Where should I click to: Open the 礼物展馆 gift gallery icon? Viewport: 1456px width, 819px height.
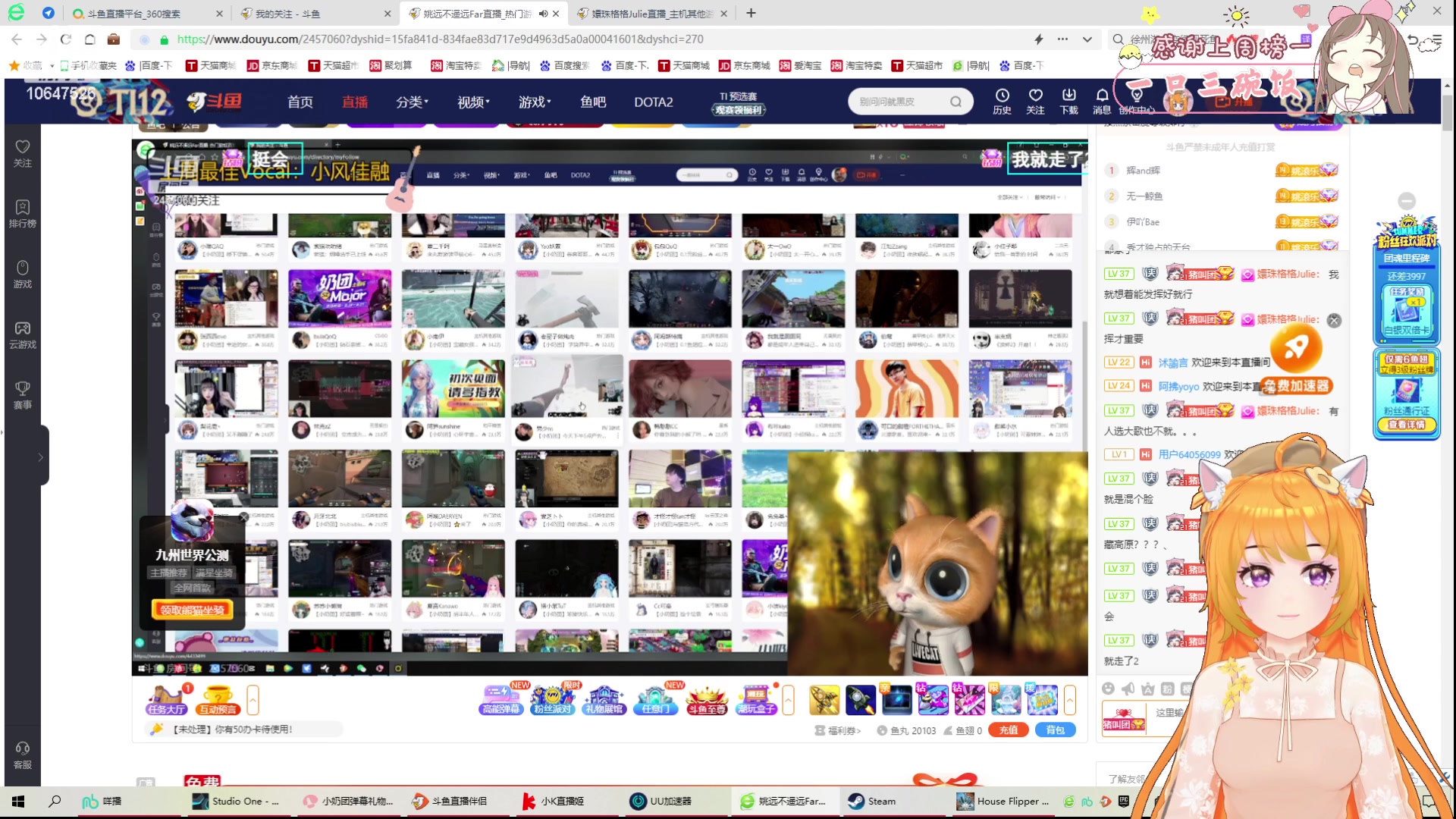pos(604,700)
